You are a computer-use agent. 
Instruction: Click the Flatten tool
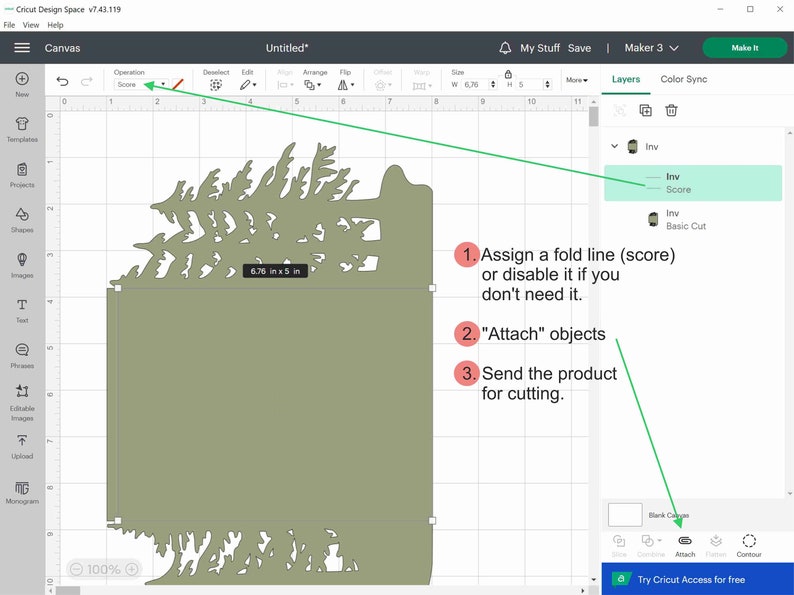pyautogui.click(x=716, y=546)
